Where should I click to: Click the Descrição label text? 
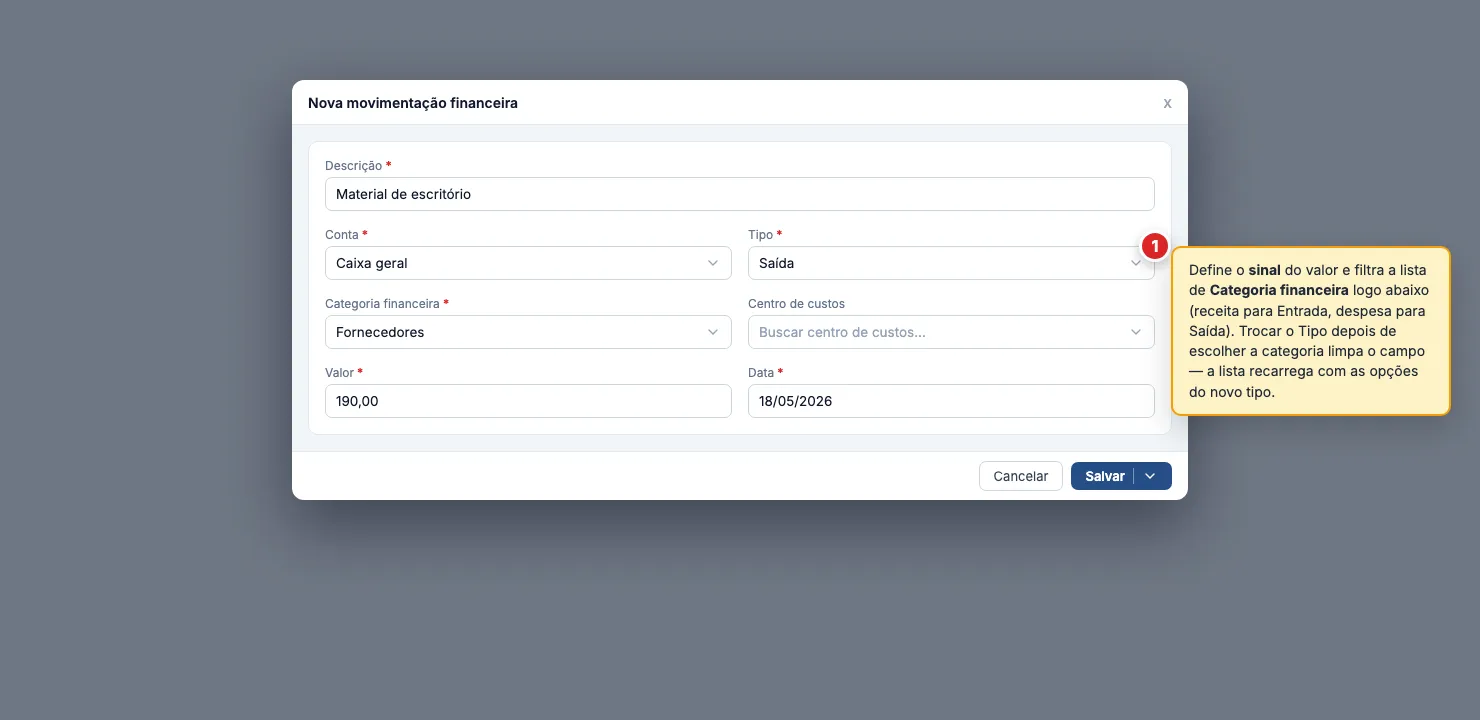[354, 165]
